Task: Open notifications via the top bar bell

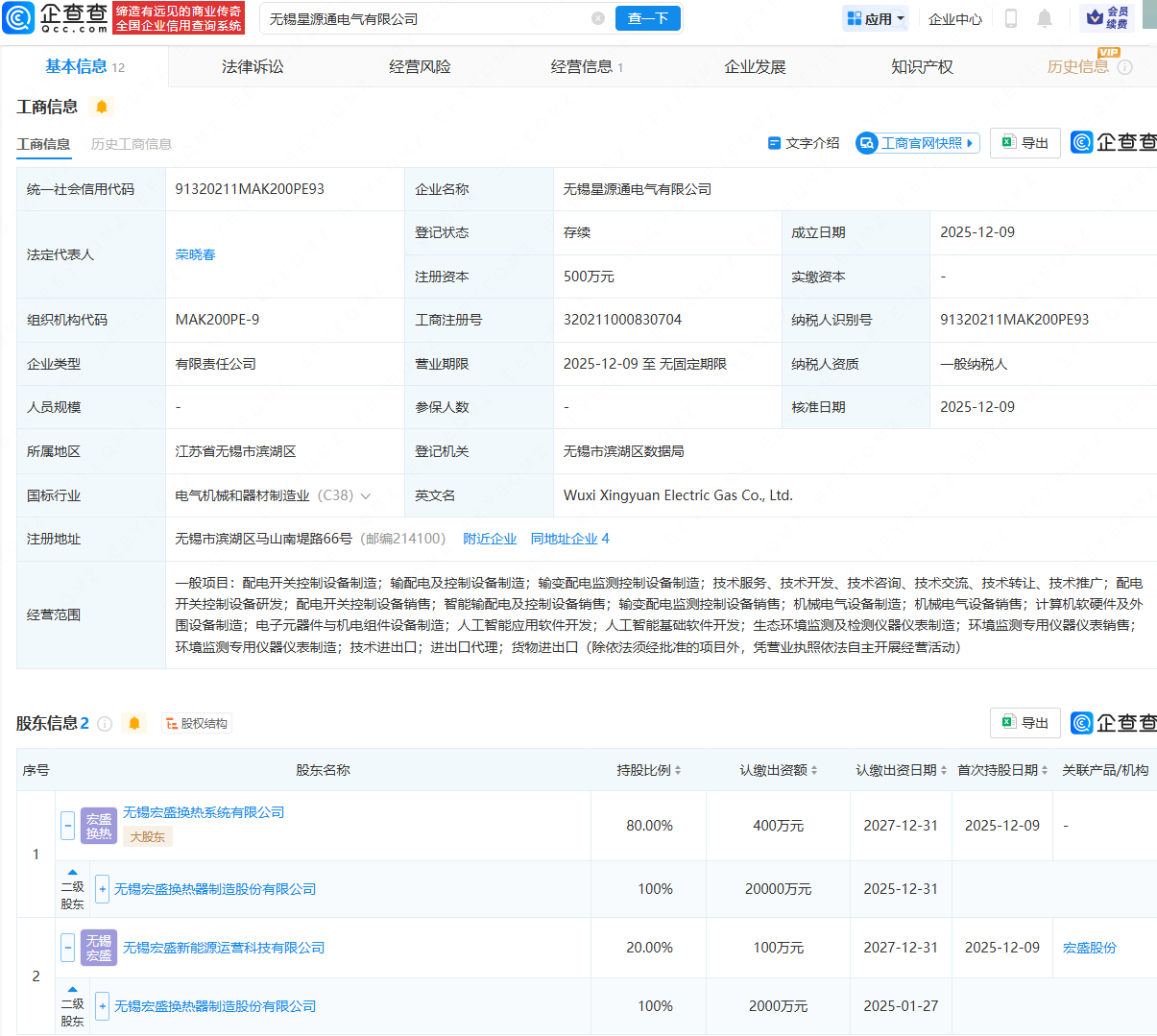Action: point(1045,18)
